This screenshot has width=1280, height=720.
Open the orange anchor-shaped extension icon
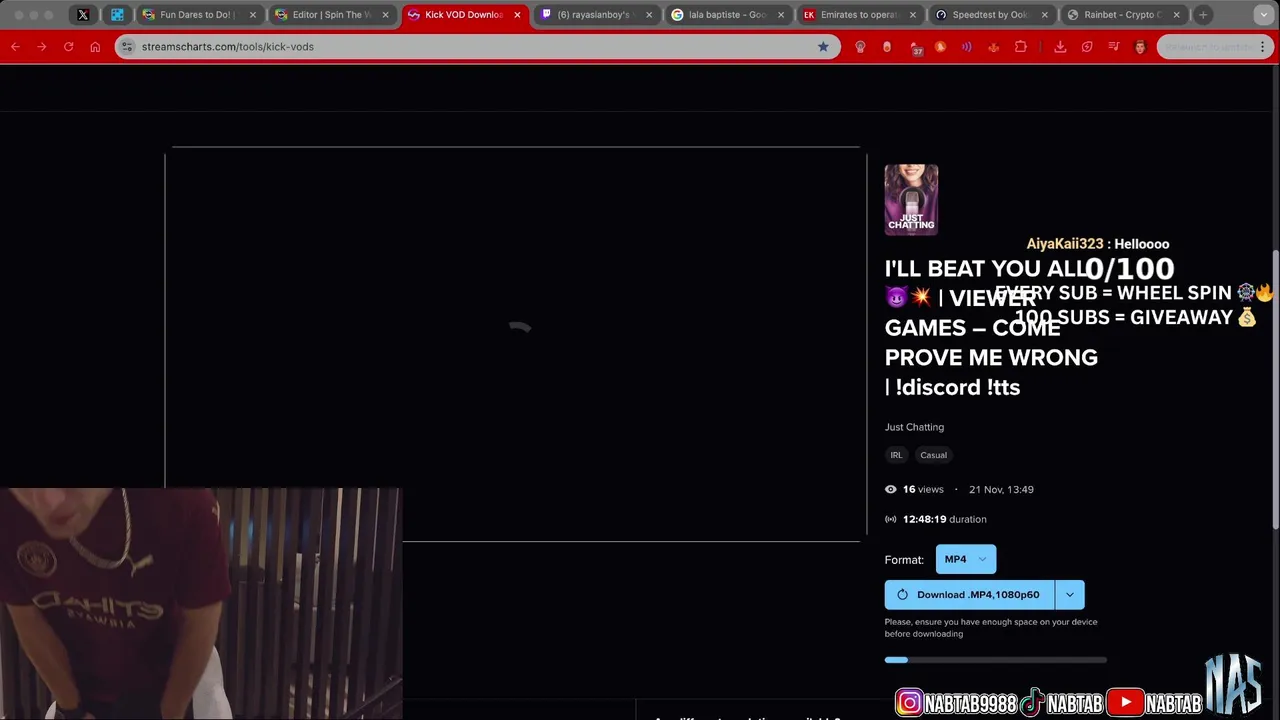[x=993, y=47]
